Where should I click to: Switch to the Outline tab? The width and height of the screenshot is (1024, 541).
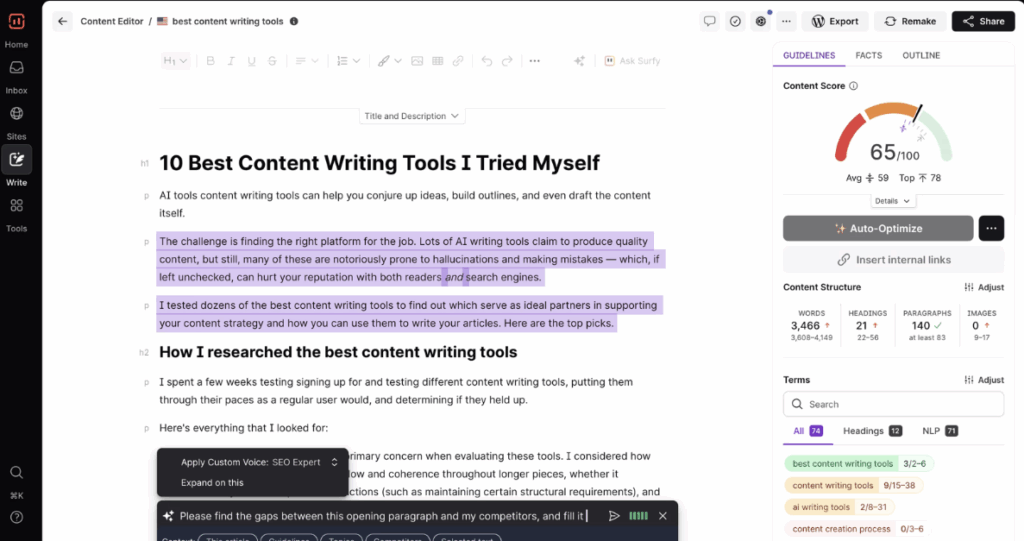coord(920,55)
